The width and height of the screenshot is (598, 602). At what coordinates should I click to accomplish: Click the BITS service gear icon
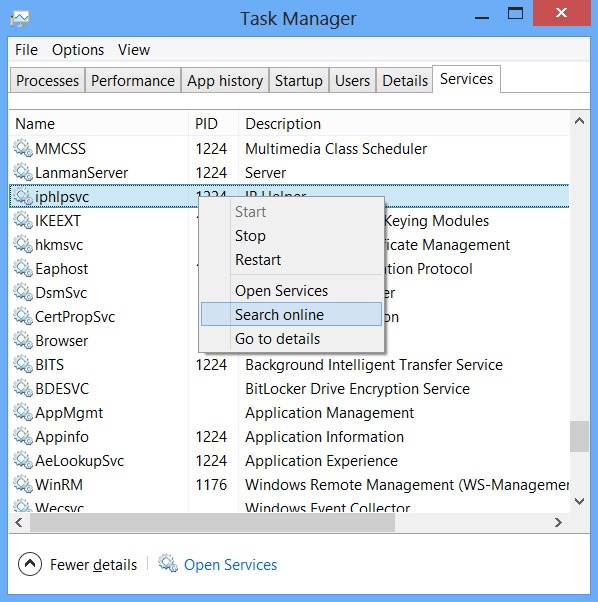click(x=23, y=365)
